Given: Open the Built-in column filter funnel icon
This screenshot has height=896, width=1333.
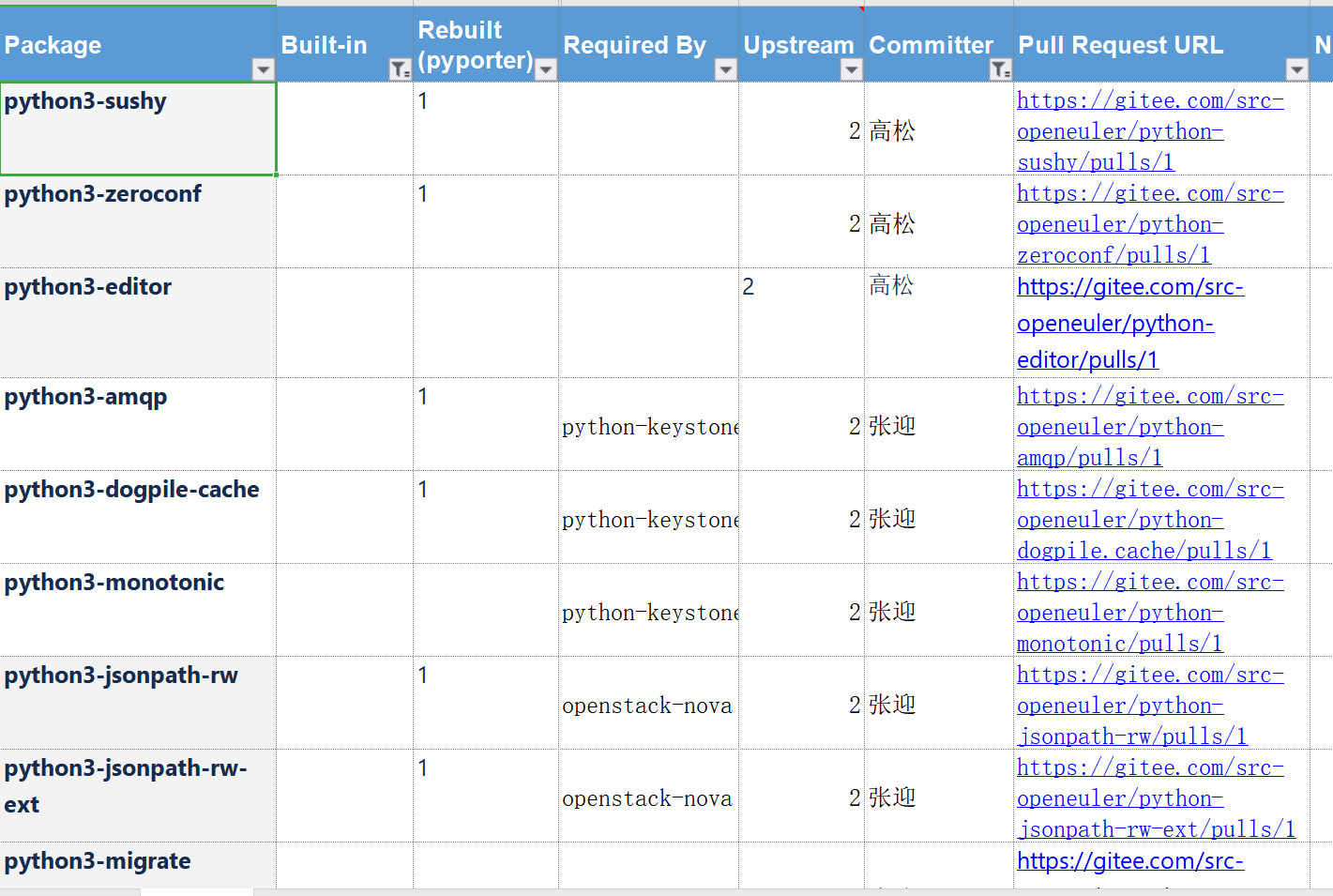Looking at the screenshot, I should coord(399,69).
